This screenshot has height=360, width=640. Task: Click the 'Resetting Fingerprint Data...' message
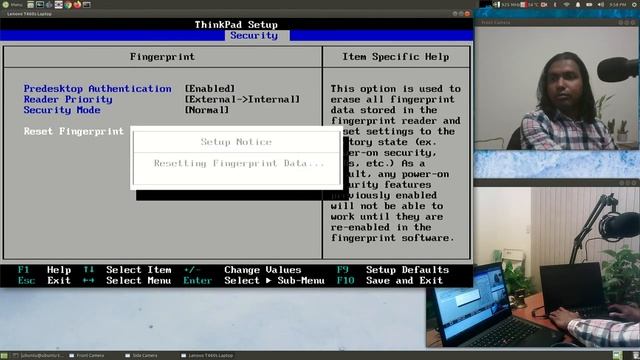(239, 163)
